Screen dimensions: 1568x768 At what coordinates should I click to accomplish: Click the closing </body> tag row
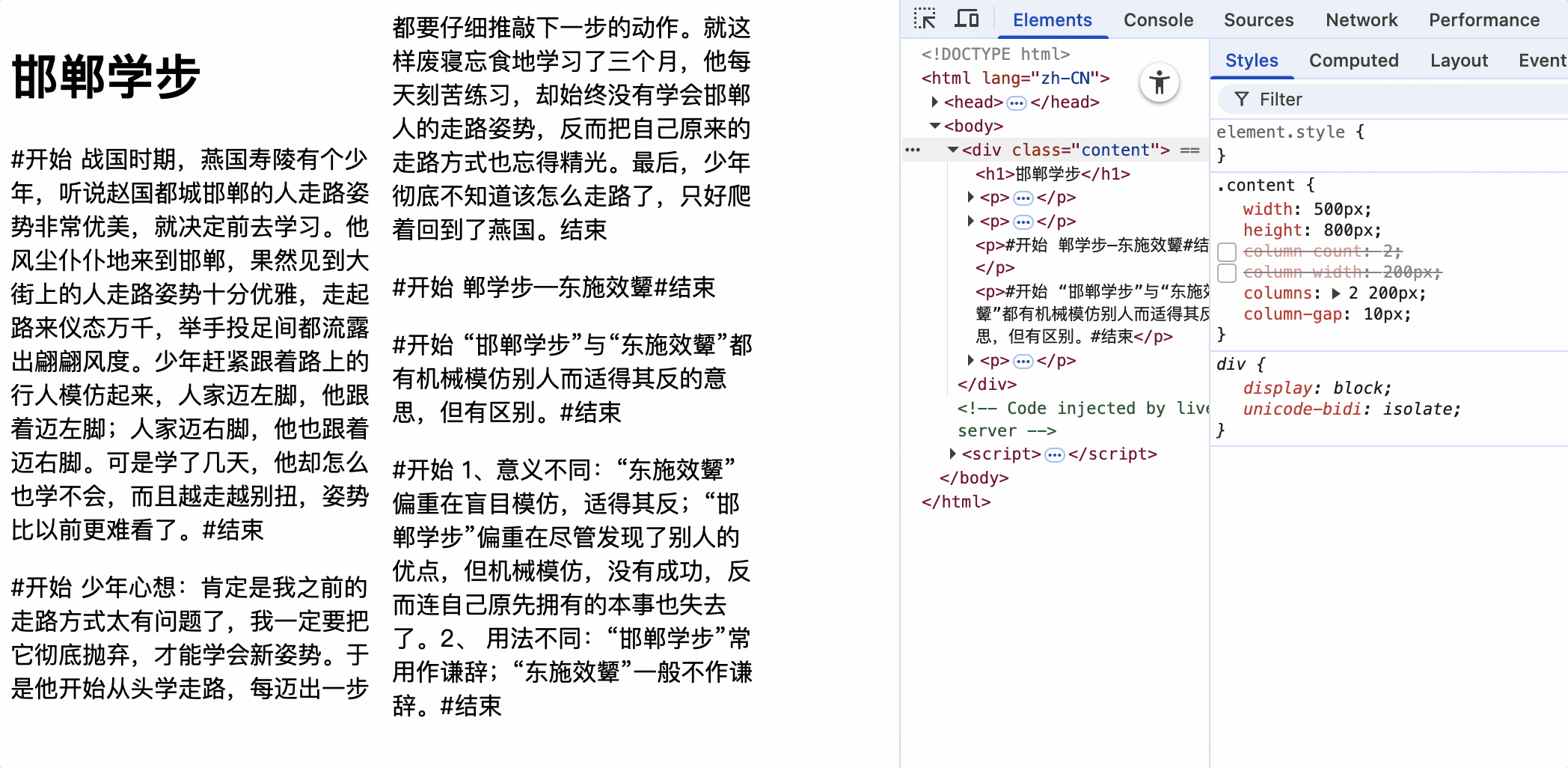pos(974,478)
